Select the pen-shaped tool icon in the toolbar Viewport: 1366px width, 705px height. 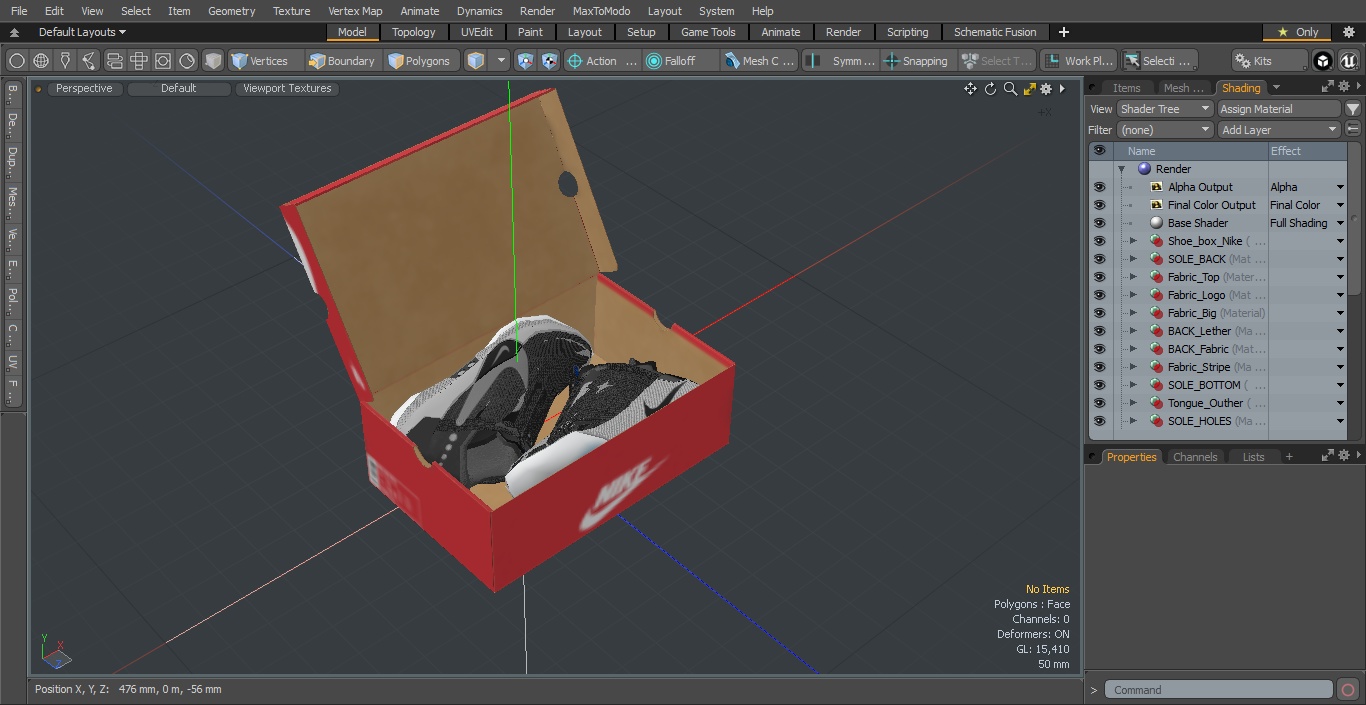click(x=65, y=61)
